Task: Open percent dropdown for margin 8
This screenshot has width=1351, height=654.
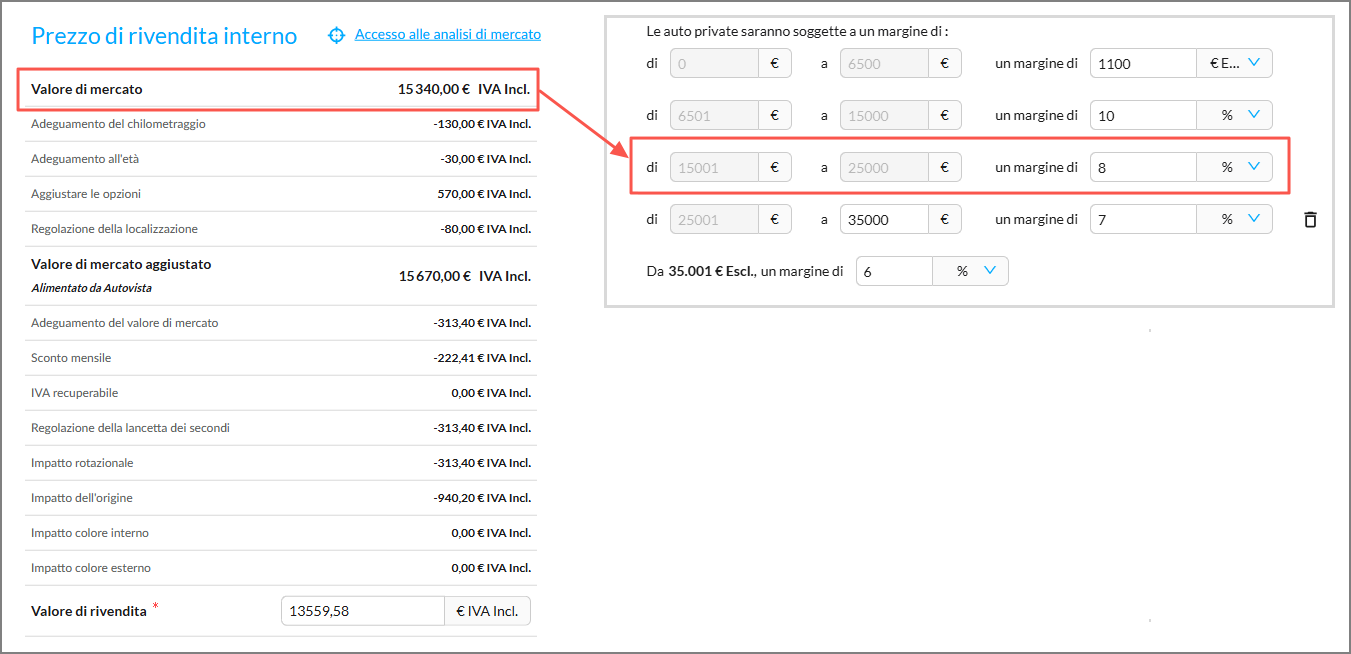Action: coord(1234,168)
